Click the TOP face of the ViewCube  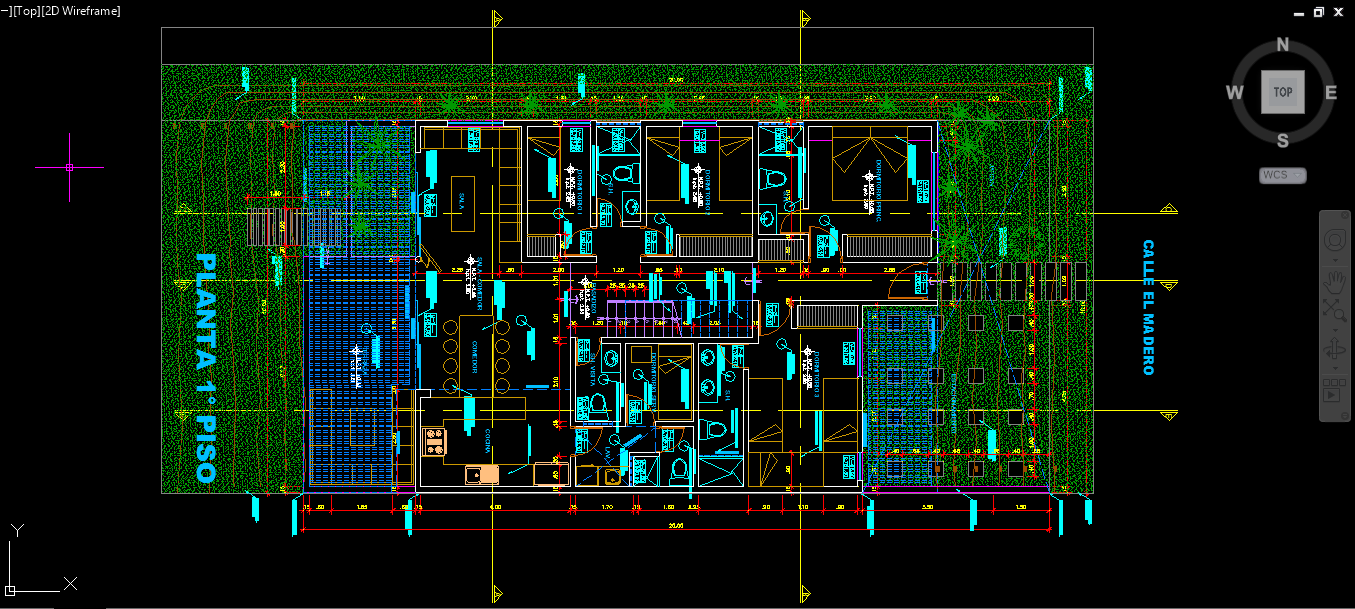(1283, 91)
